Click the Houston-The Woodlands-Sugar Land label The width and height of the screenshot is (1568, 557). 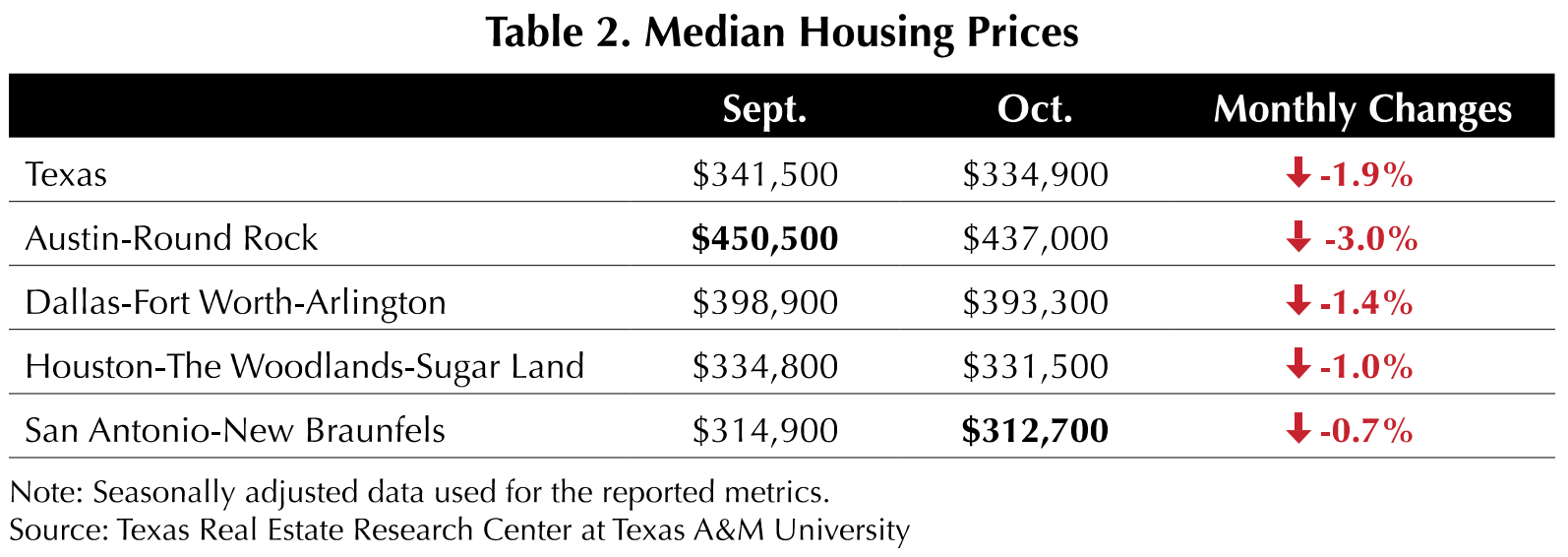tap(305, 366)
